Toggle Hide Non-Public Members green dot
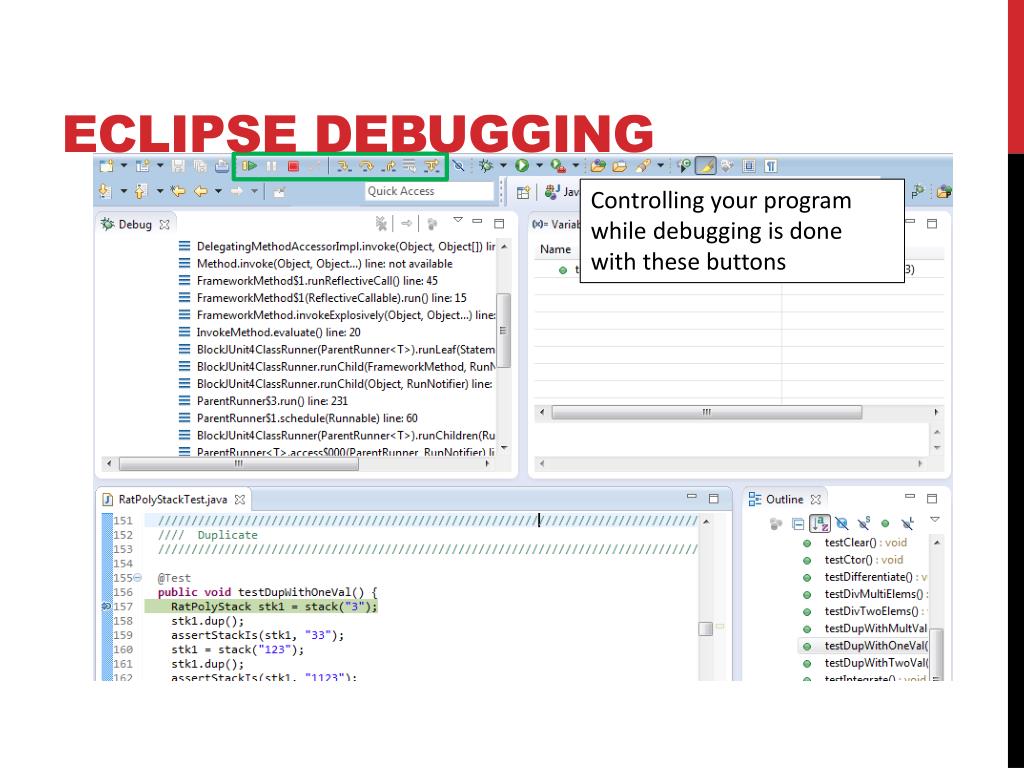The image size is (1024, 768). coord(886,524)
